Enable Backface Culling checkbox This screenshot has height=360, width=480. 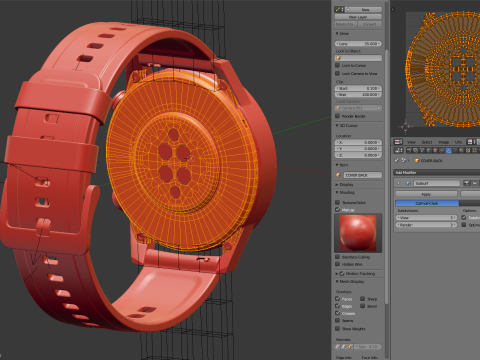pos(337,257)
